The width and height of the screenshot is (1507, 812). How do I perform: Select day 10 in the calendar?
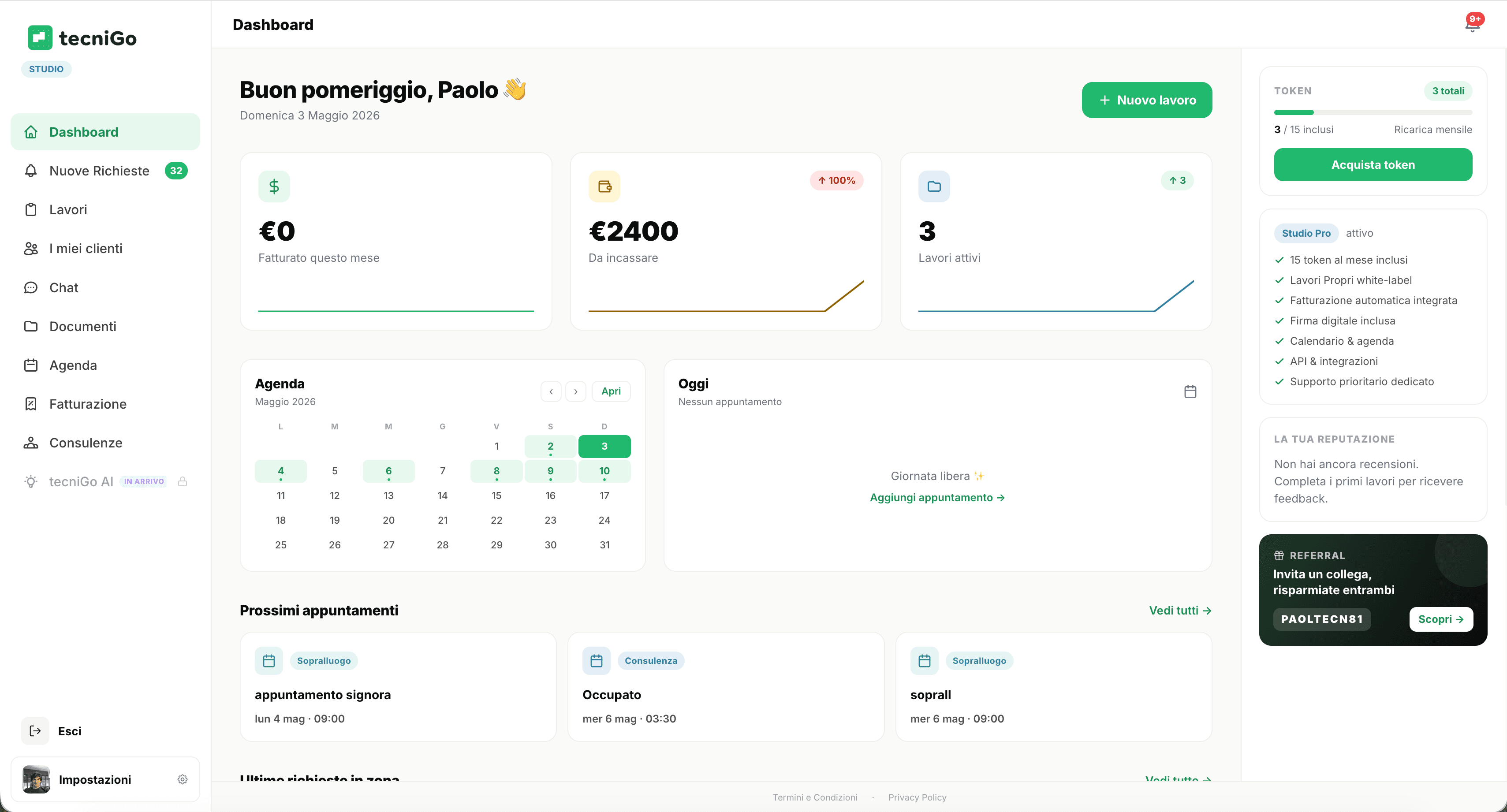coord(604,471)
